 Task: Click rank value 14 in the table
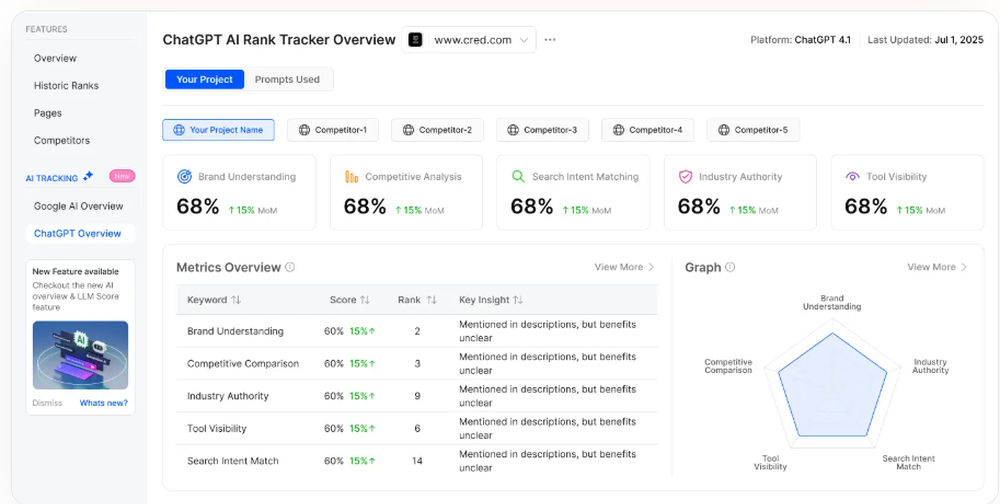pyautogui.click(x=417, y=461)
